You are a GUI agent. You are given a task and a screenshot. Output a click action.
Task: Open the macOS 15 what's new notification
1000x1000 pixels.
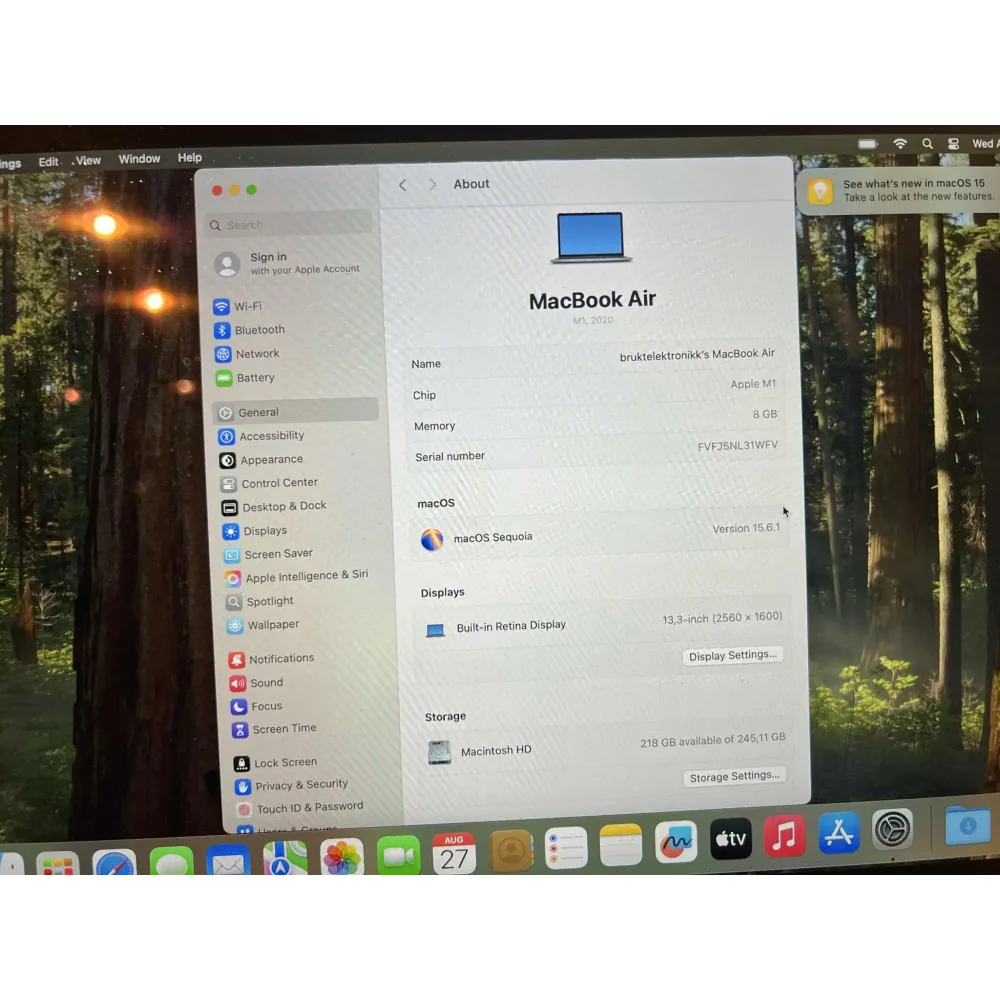(x=899, y=190)
